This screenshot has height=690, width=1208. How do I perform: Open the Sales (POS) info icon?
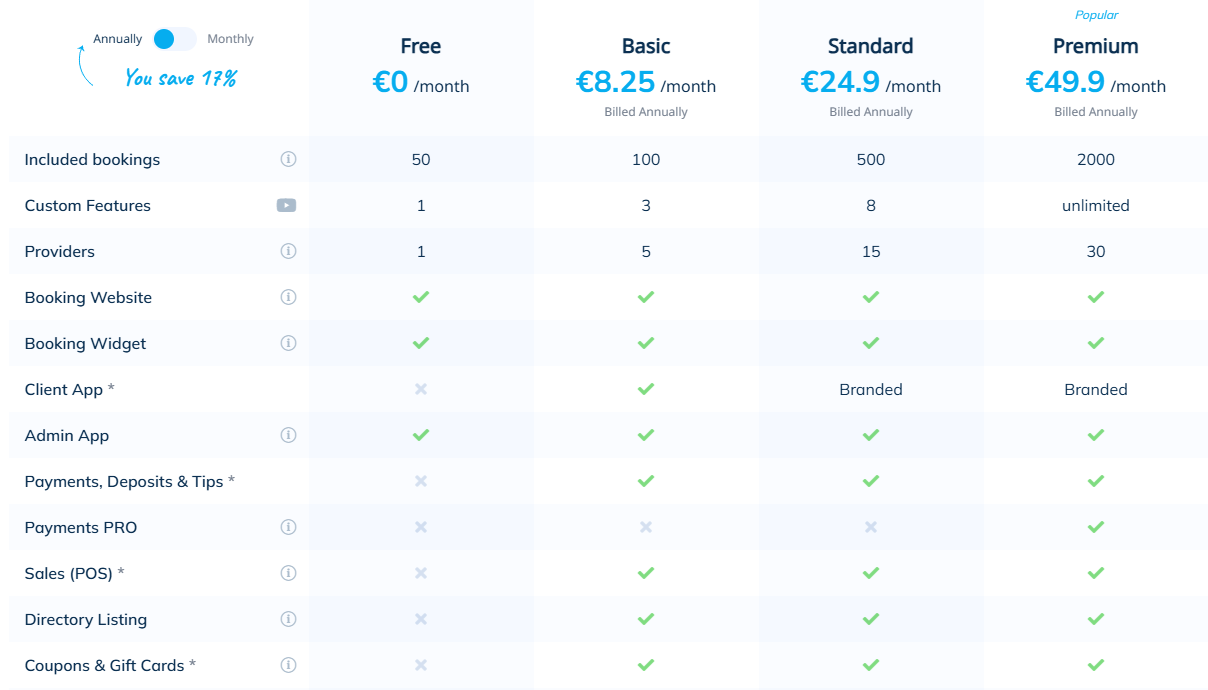click(x=288, y=573)
